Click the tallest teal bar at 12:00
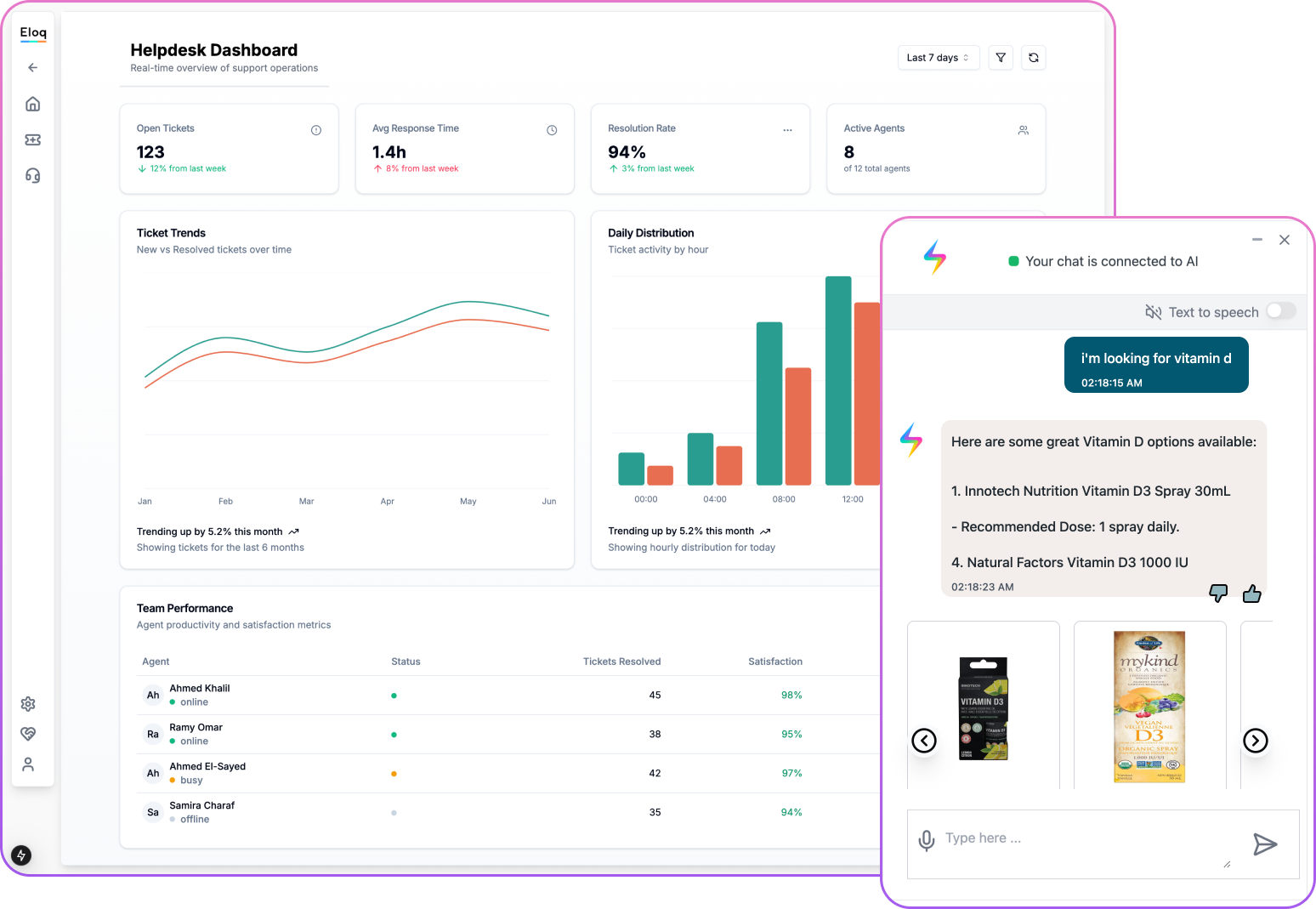This screenshot has width=1316, height=909. click(x=838, y=380)
